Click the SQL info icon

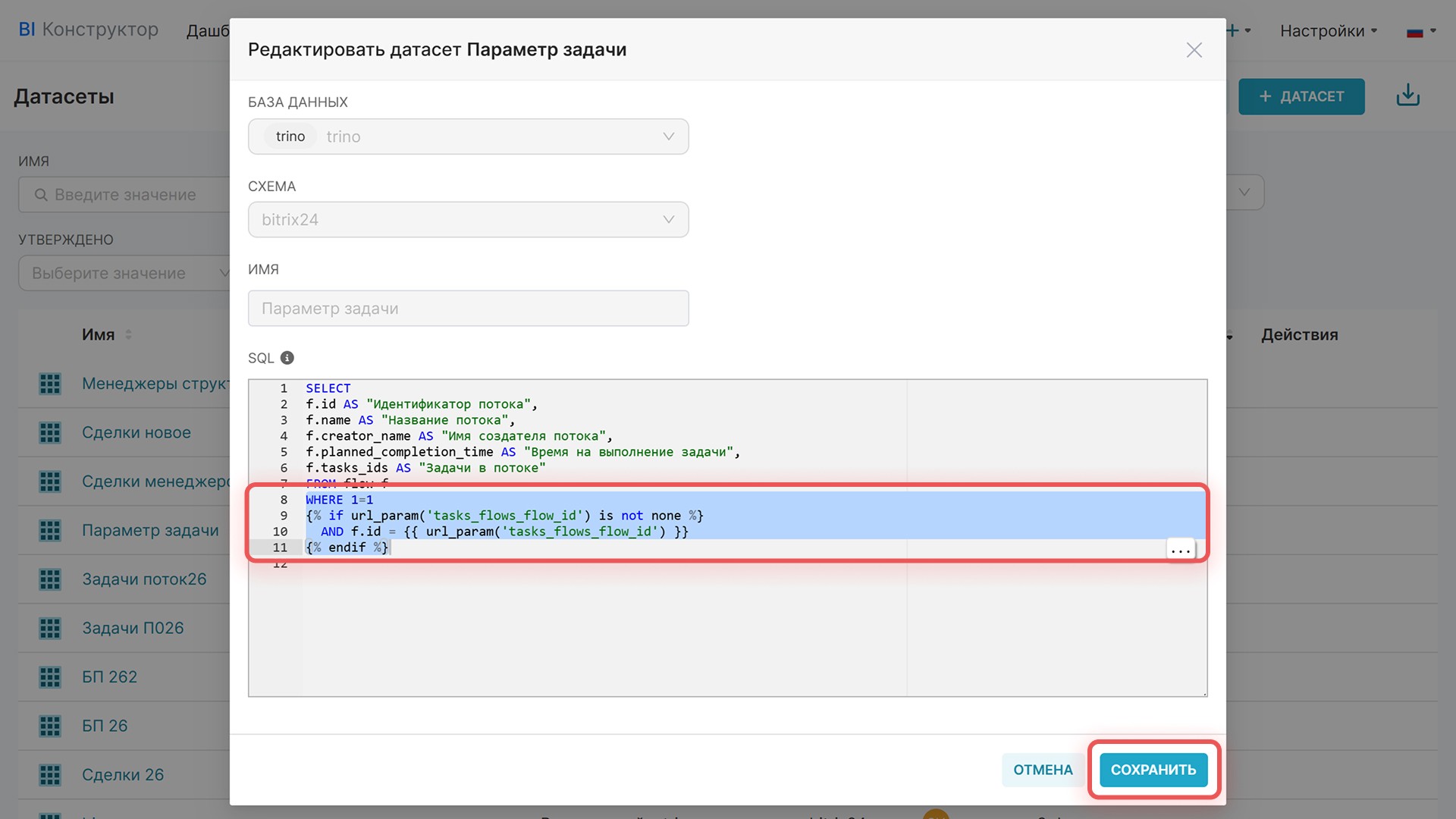point(287,358)
